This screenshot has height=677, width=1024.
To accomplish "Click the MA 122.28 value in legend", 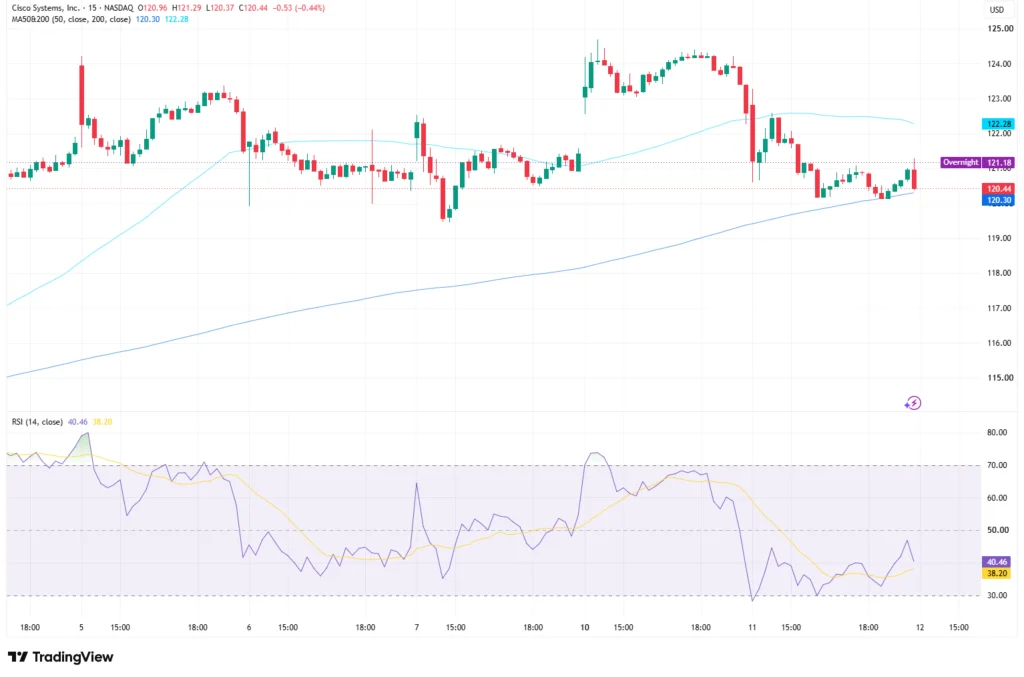I will coord(176,19).
